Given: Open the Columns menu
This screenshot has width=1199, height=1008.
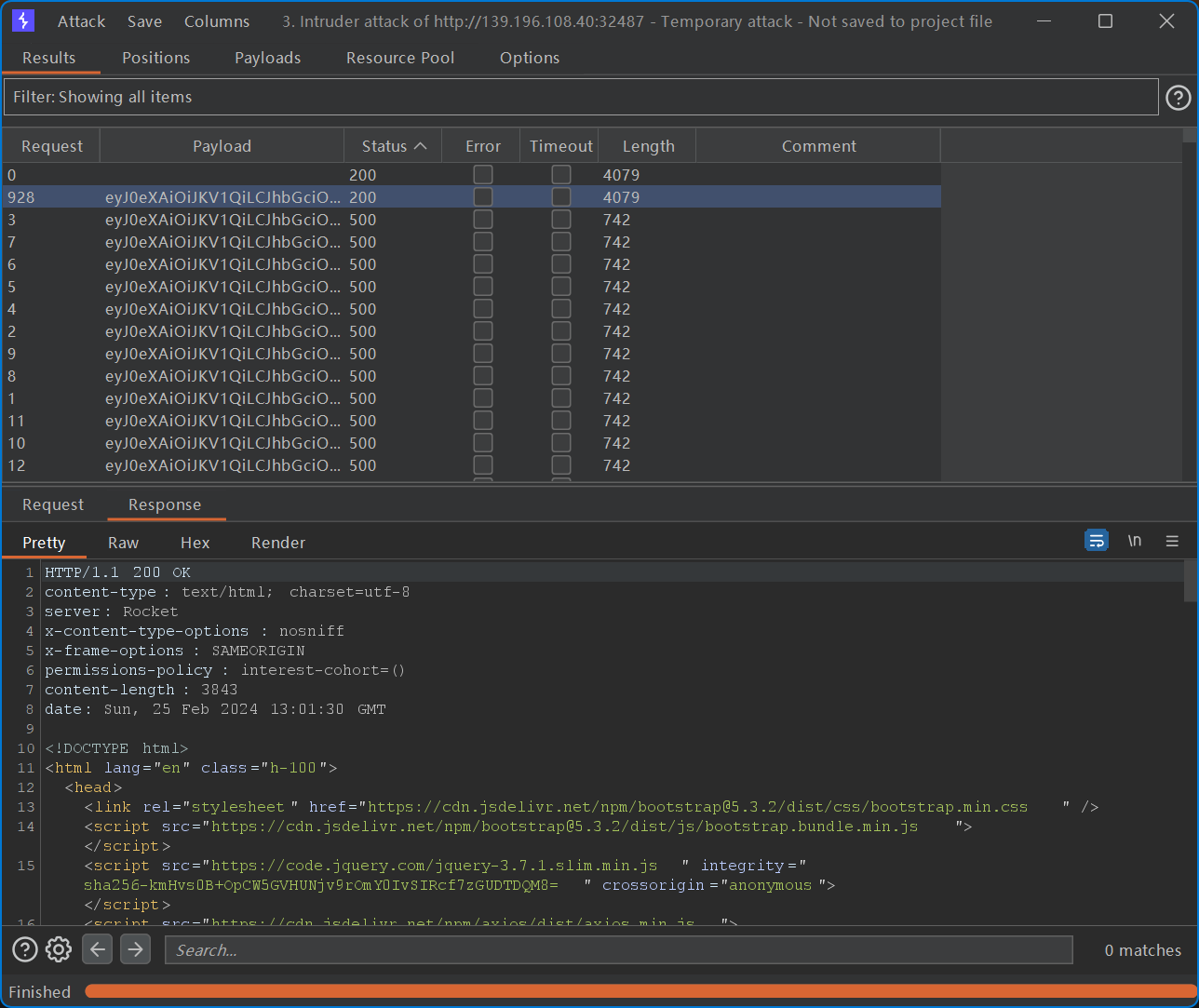Looking at the screenshot, I should [x=217, y=20].
